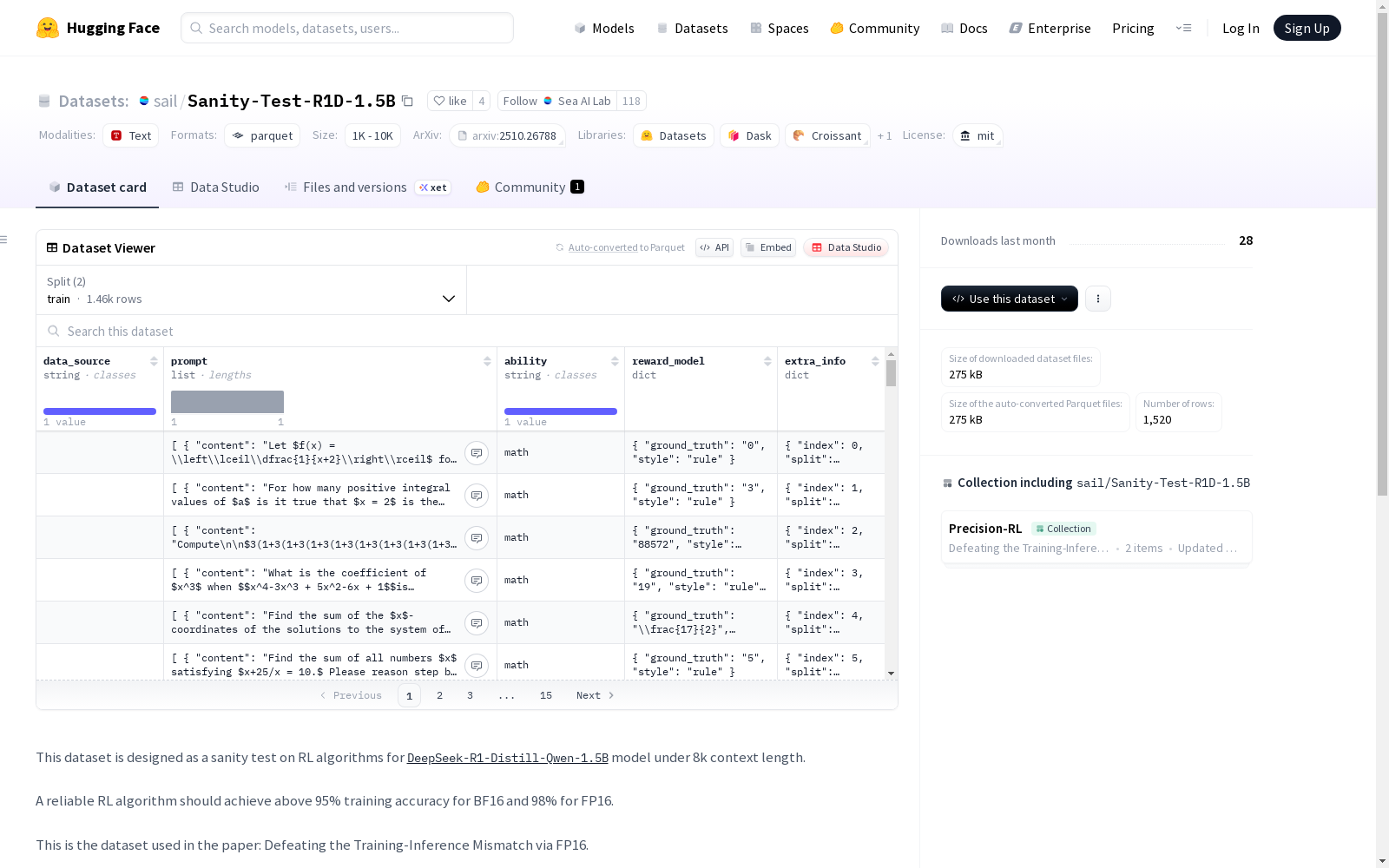Screen dimensions: 1389x868
Task: Open message view for the 'Compute' prompt row
Action: coord(477,538)
